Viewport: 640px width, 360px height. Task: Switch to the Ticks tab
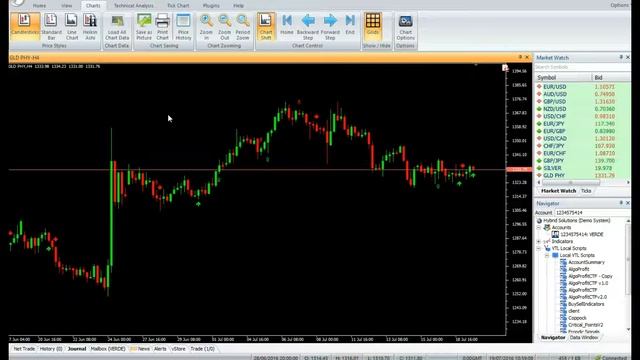coord(586,191)
